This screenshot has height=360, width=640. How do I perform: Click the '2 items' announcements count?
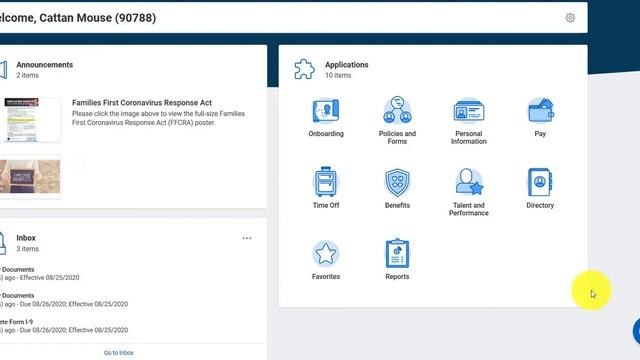[27, 75]
